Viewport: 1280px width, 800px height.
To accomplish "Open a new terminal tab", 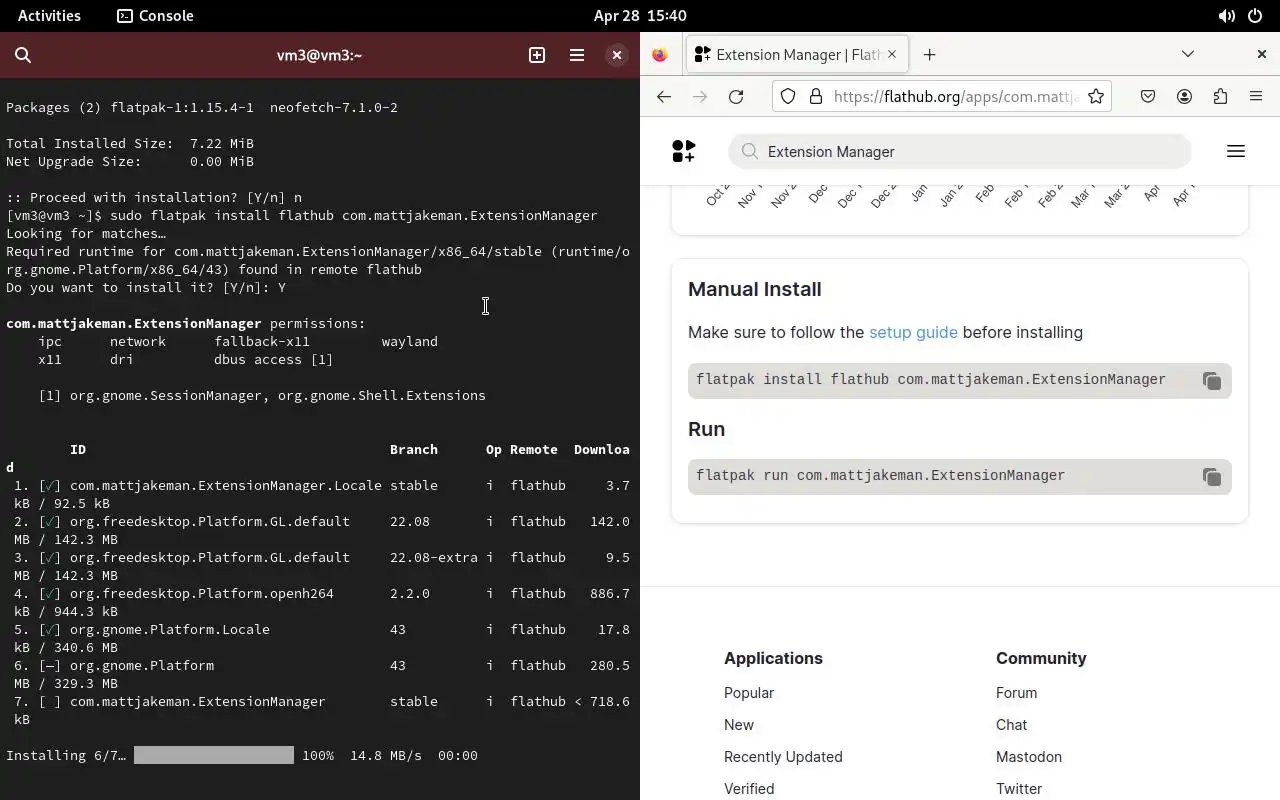I will [537, 55].
